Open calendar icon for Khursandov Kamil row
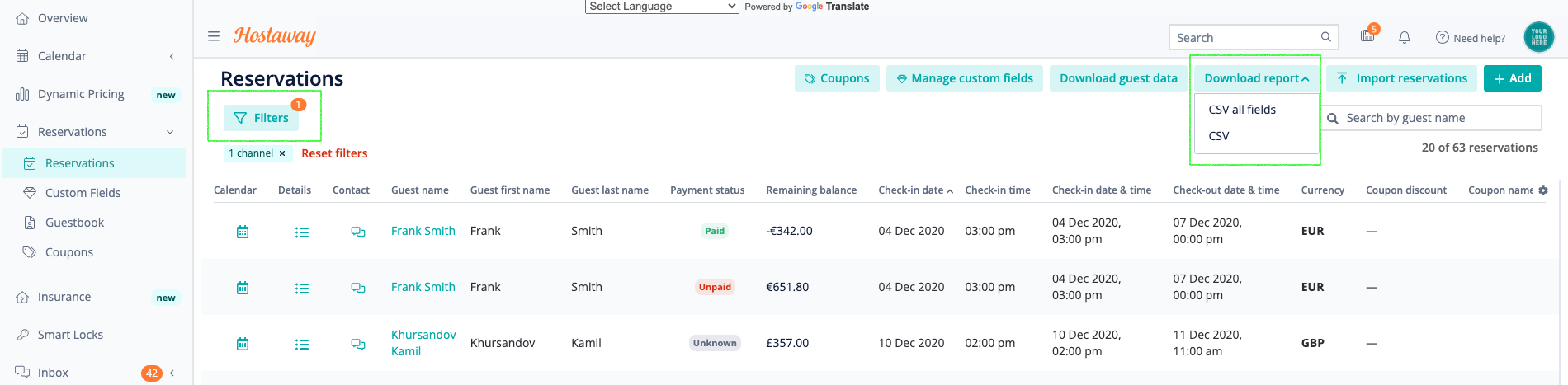The height and width of the screenshot is (385, 1568). 243,344
